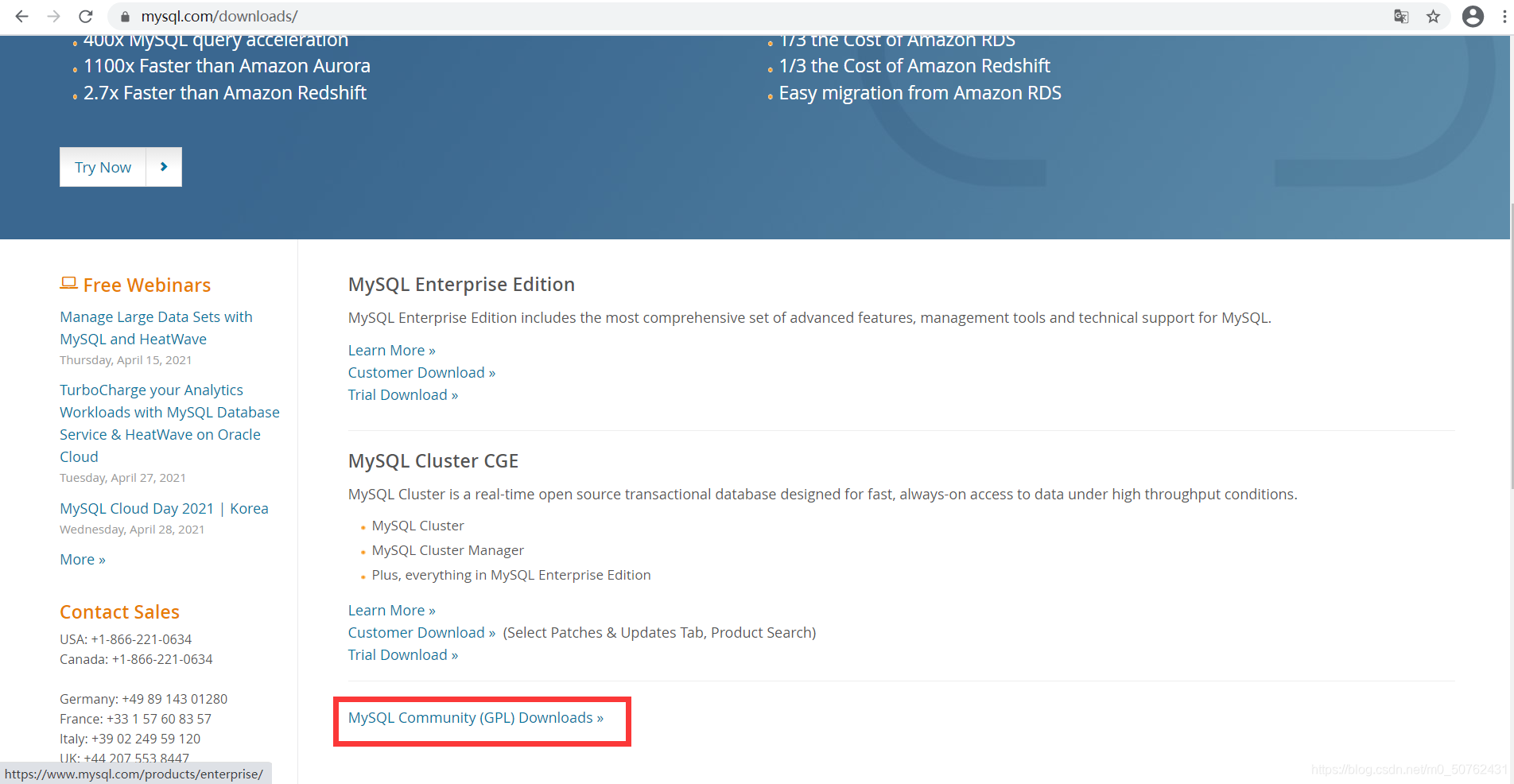Open the Google Translate page icon
Viewport: 1514px width, 784px height.
point(1401,16)
